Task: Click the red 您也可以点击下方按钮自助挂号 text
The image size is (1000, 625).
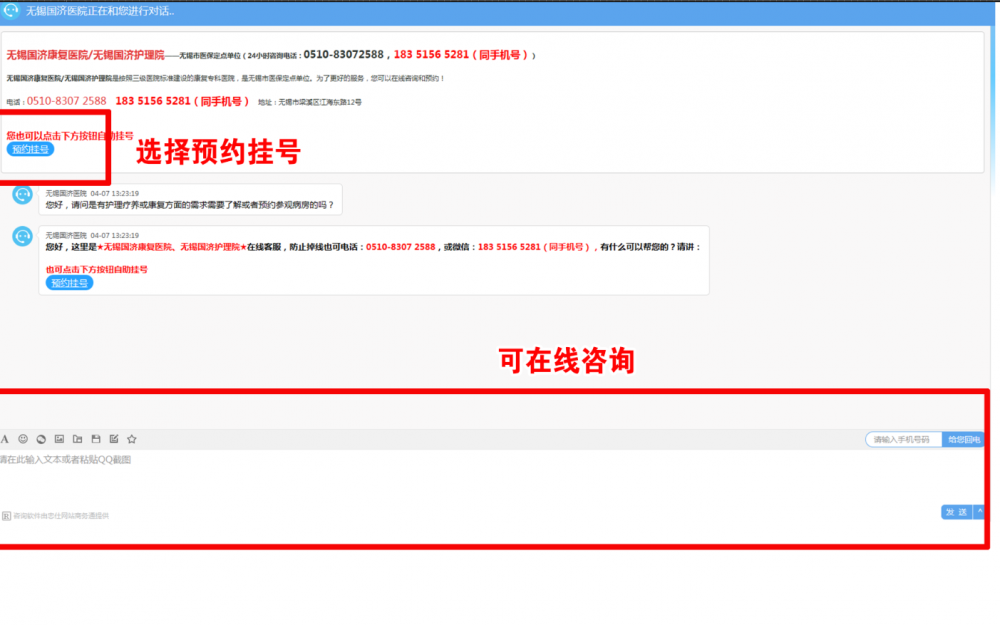Action: (70, 136)
